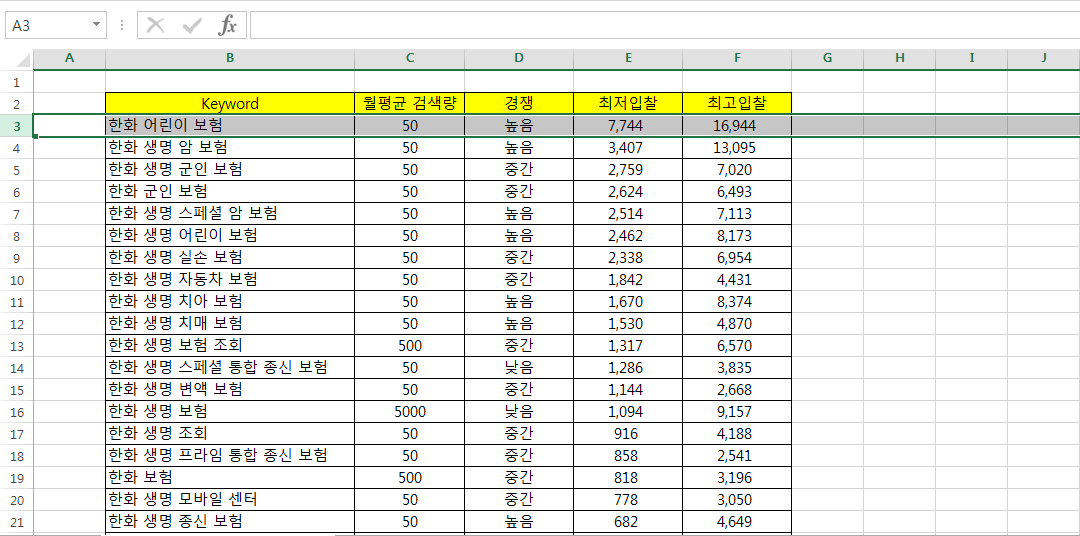This screenshot has height=536, width=1080.
Task: Click the 최저입찰 header cell
Action: click(628, 103)
